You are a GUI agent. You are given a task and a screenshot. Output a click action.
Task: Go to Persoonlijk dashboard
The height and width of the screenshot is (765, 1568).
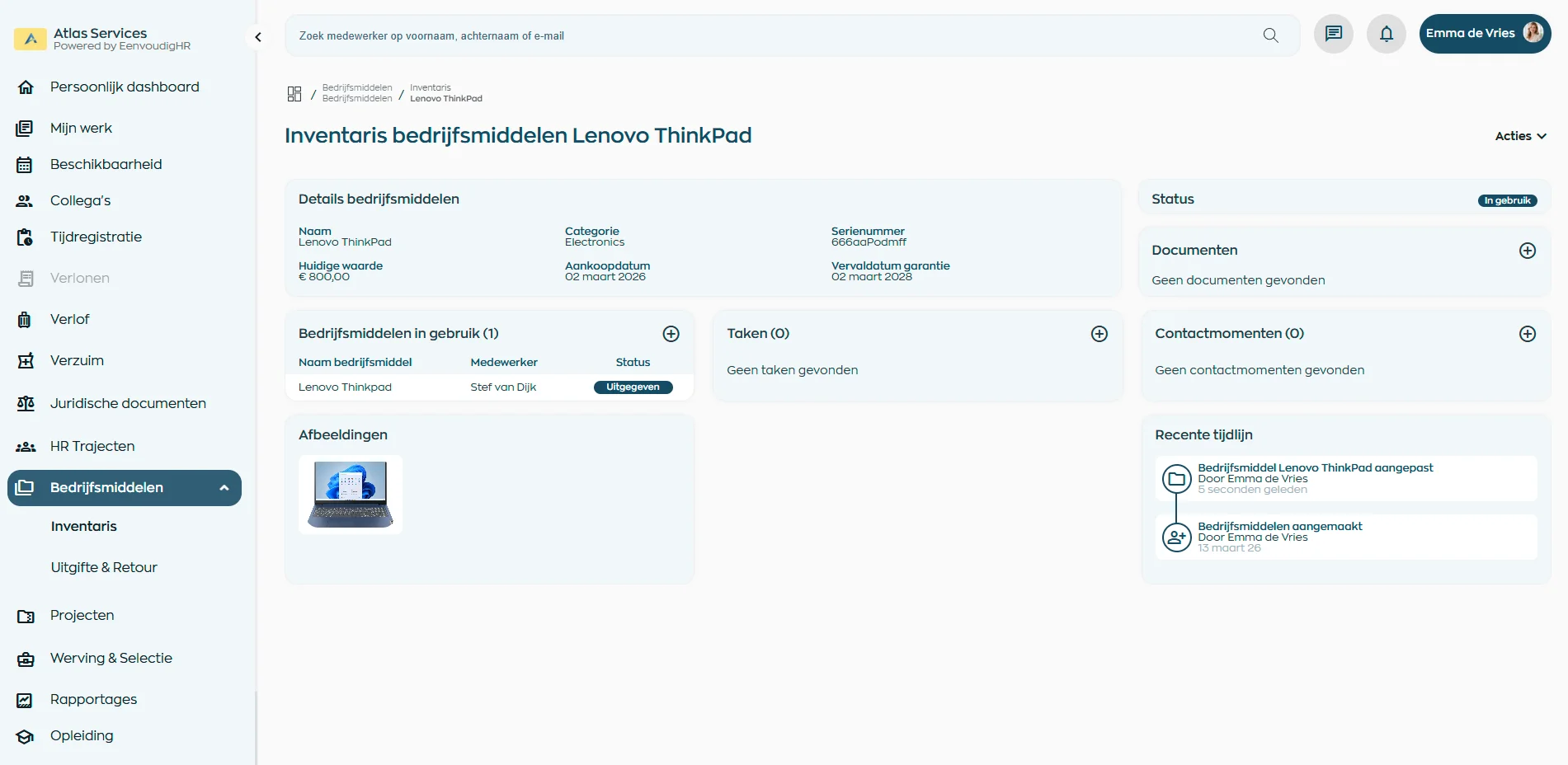pyautogui.click(x=125, y=87)
